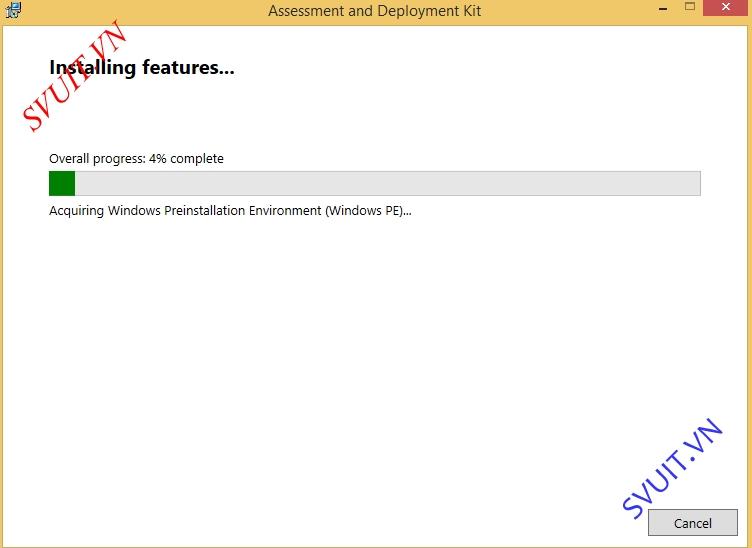Click the overall progress bar
The image size is (752, 548).
(x=375, y=183)
